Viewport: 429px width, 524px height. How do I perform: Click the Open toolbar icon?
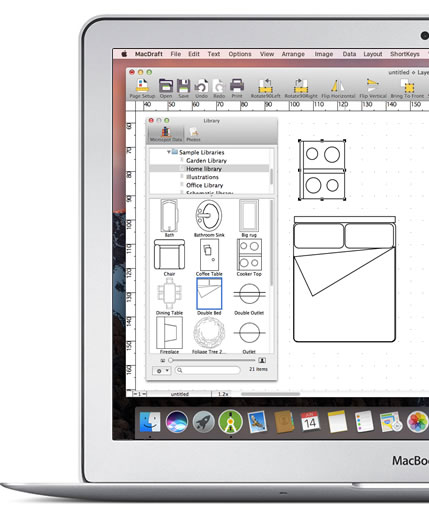(x=166, y=89)
